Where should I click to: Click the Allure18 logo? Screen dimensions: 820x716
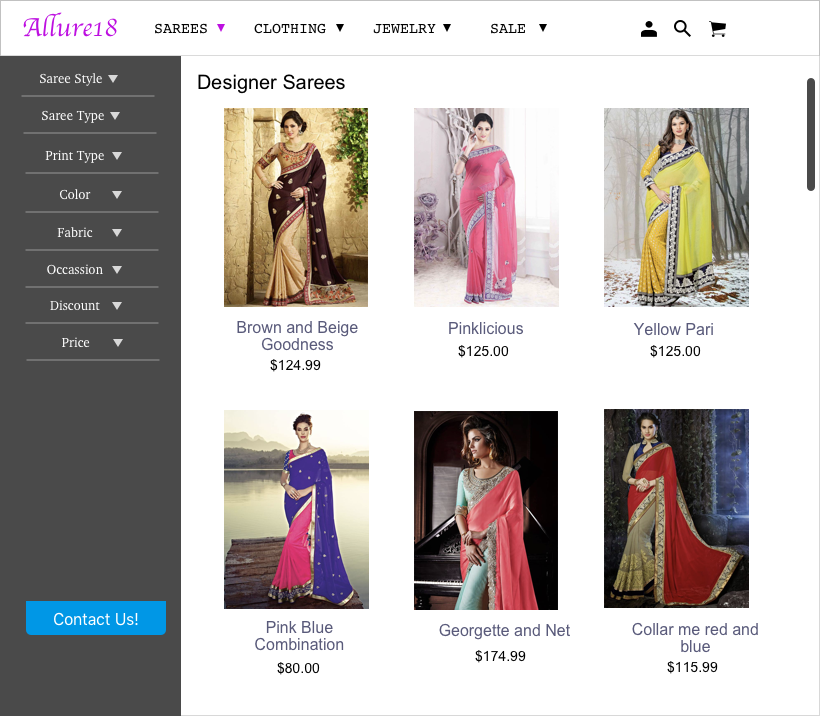(69, 27)
